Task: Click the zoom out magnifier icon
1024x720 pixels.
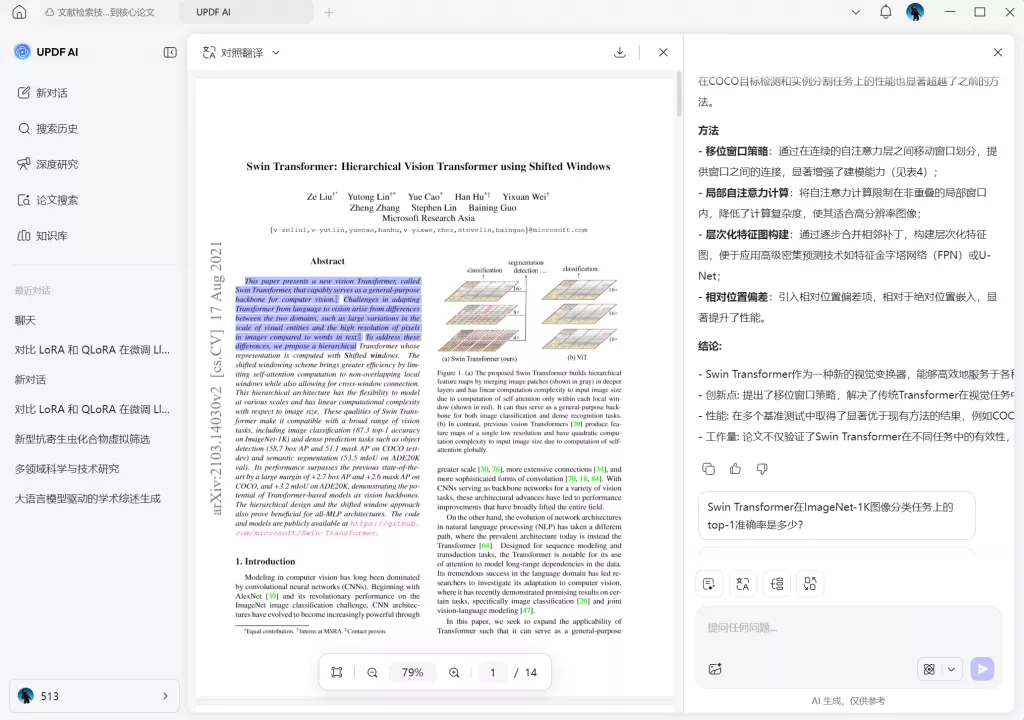Action: (x=372, y=673)
